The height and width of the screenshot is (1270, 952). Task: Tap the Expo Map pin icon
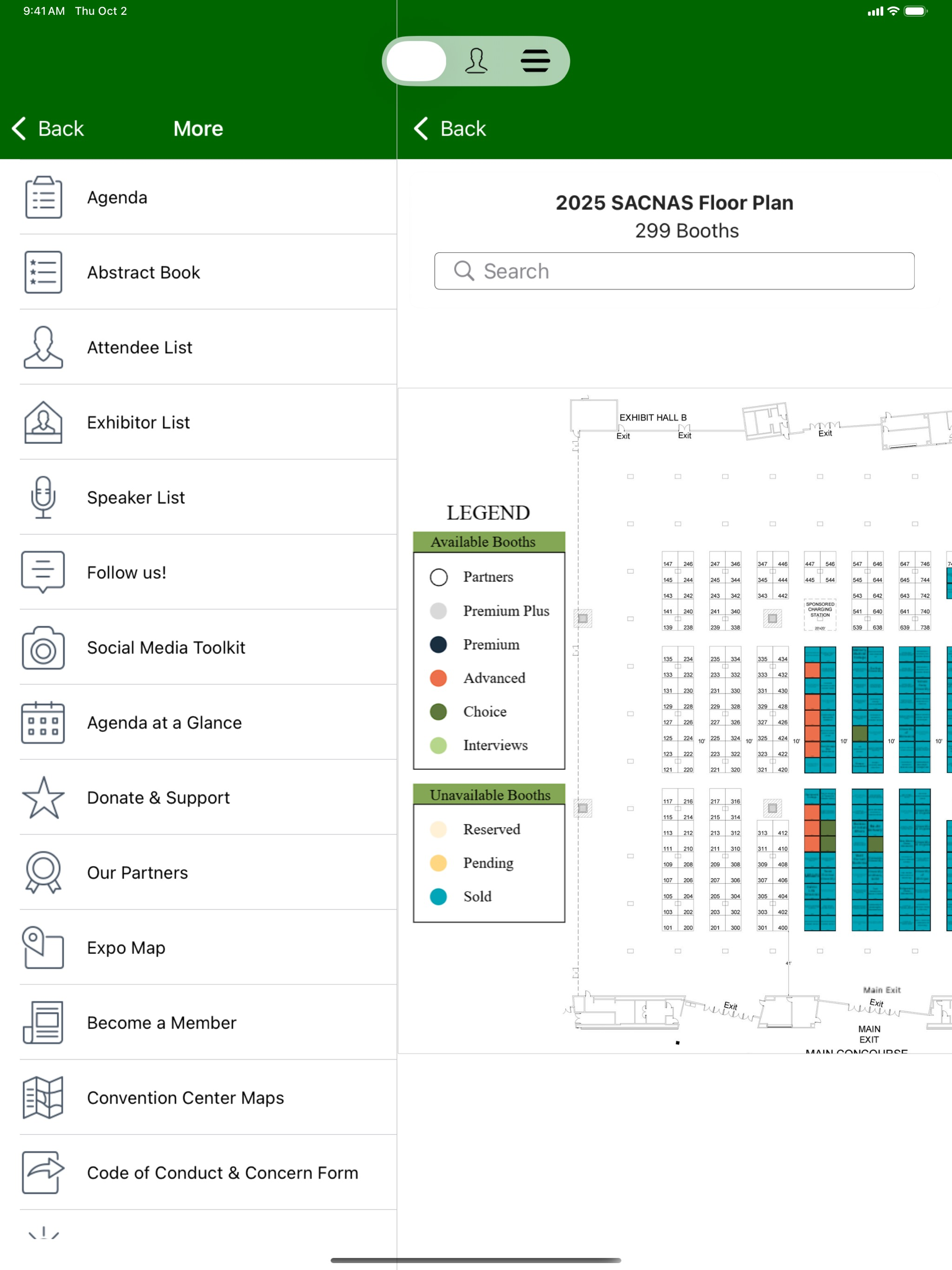(44, 948)
